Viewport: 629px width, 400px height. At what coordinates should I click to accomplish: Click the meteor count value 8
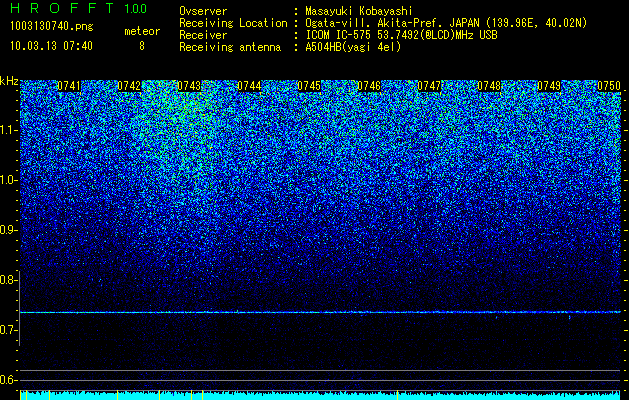click(x=142, y=46)
